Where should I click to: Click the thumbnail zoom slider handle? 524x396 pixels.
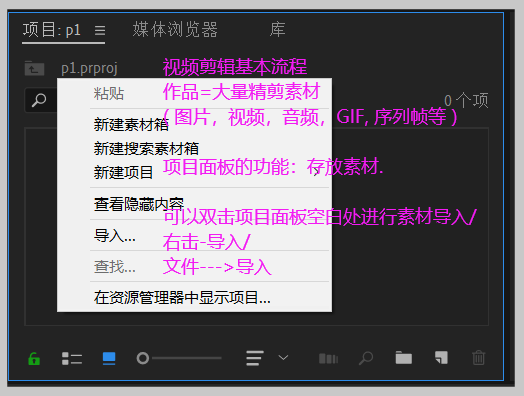(x=143, y=358)
